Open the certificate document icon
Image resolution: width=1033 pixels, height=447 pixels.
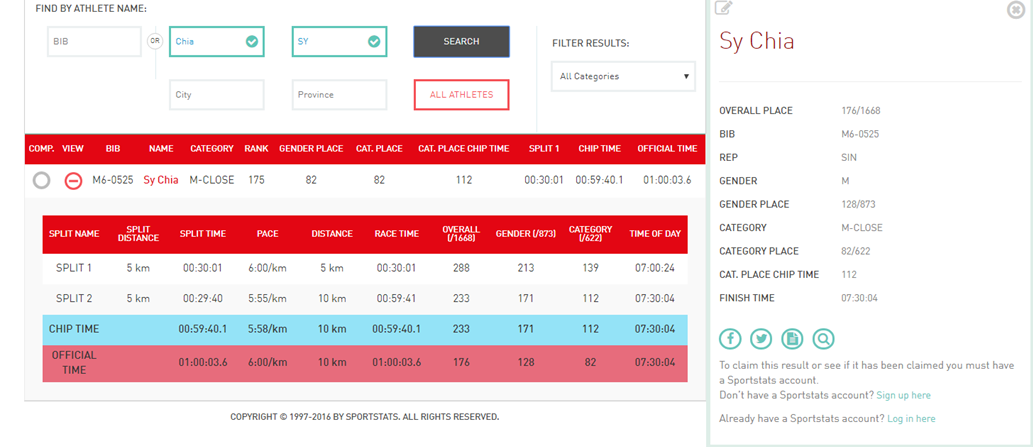click(x=792, y=339)
